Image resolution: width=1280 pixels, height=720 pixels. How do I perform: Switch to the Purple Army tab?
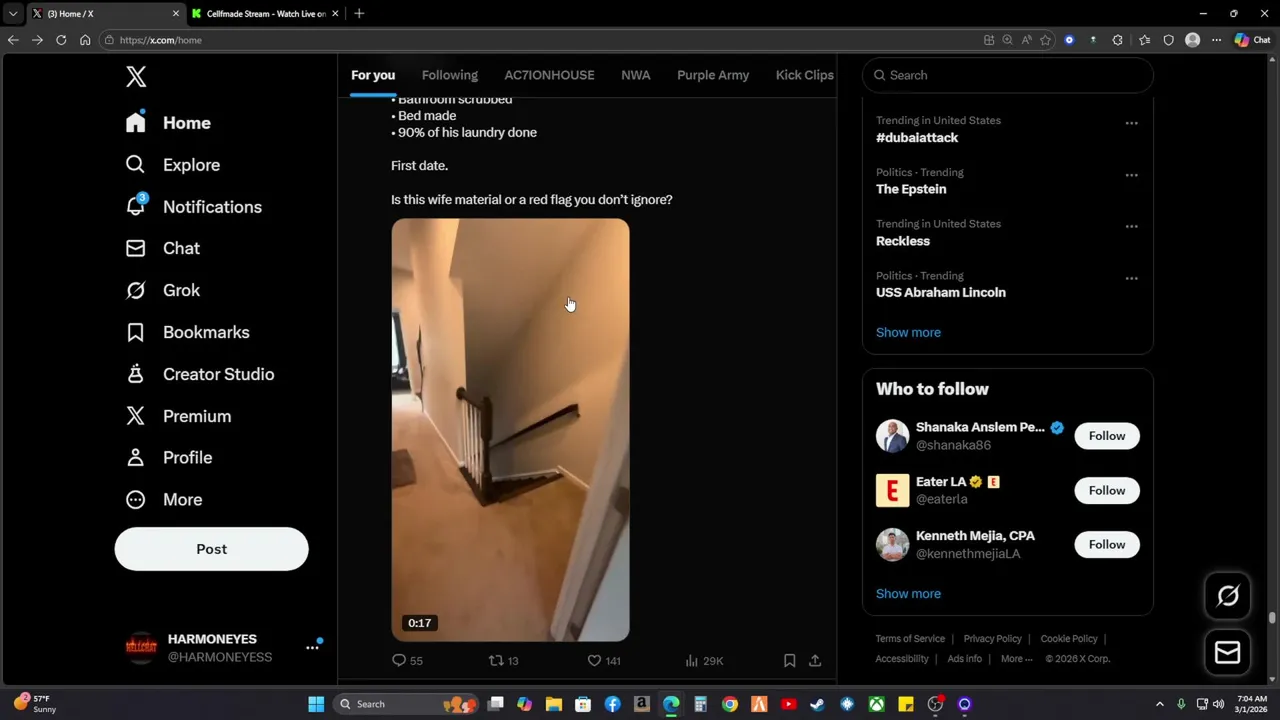713,75
